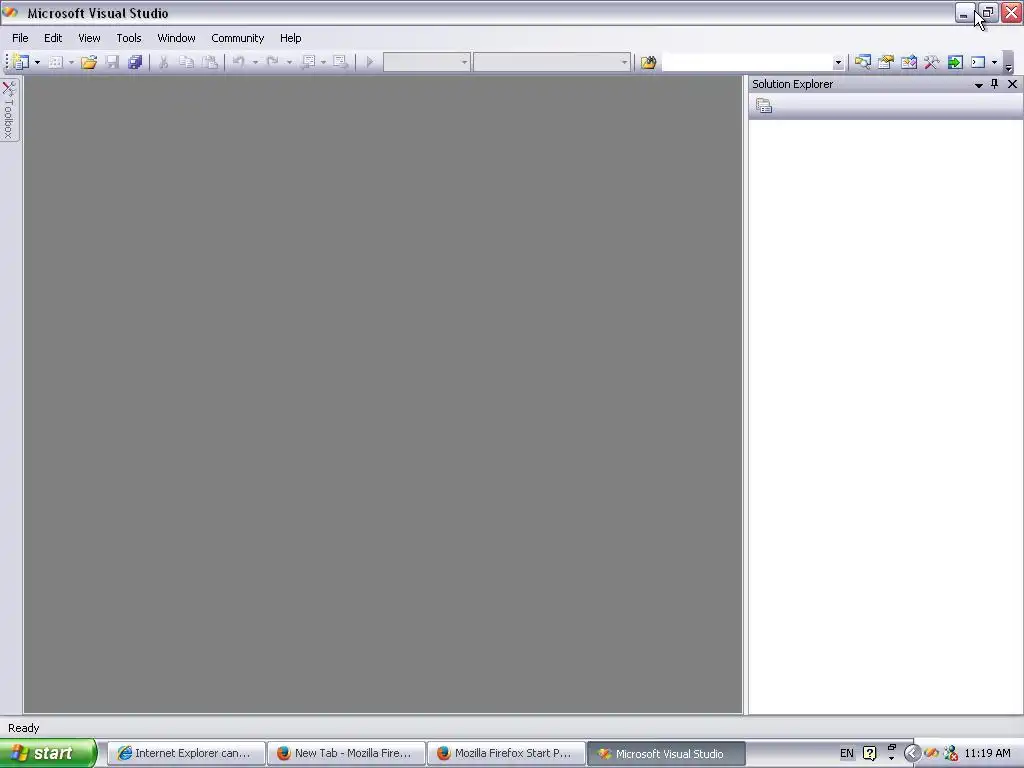Open the Solution Platforms combo box

(x=552, y=62)
